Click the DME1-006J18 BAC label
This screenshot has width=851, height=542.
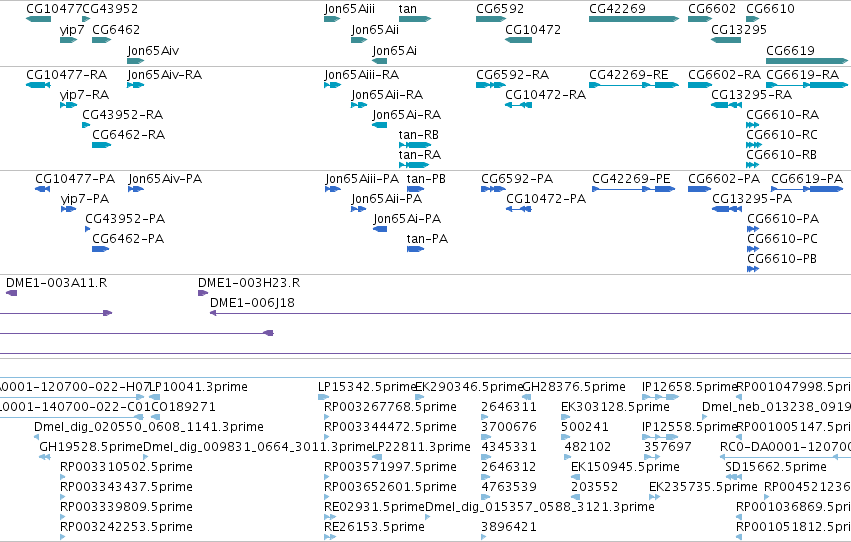[x=252, y=303]
